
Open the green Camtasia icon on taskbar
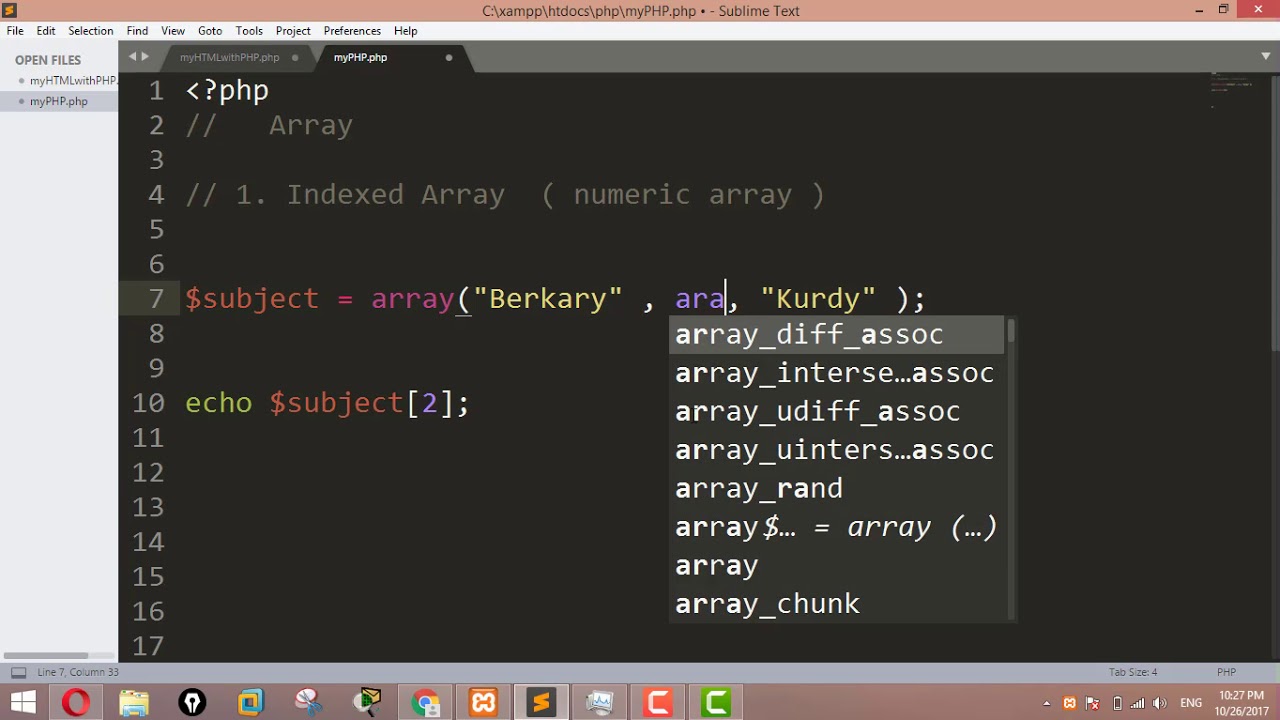point(716,703)
